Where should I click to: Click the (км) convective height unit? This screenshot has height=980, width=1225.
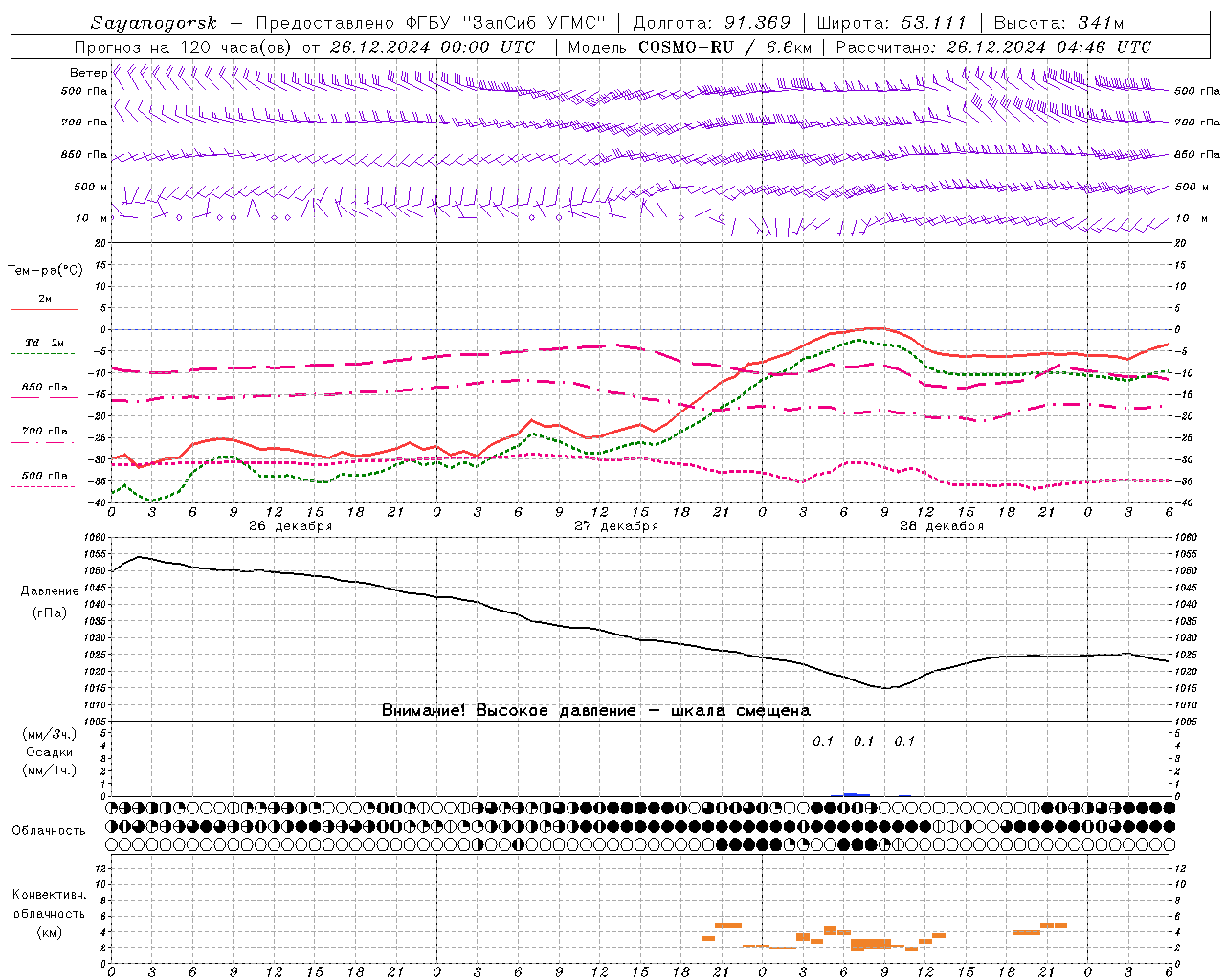click(50, 932)
